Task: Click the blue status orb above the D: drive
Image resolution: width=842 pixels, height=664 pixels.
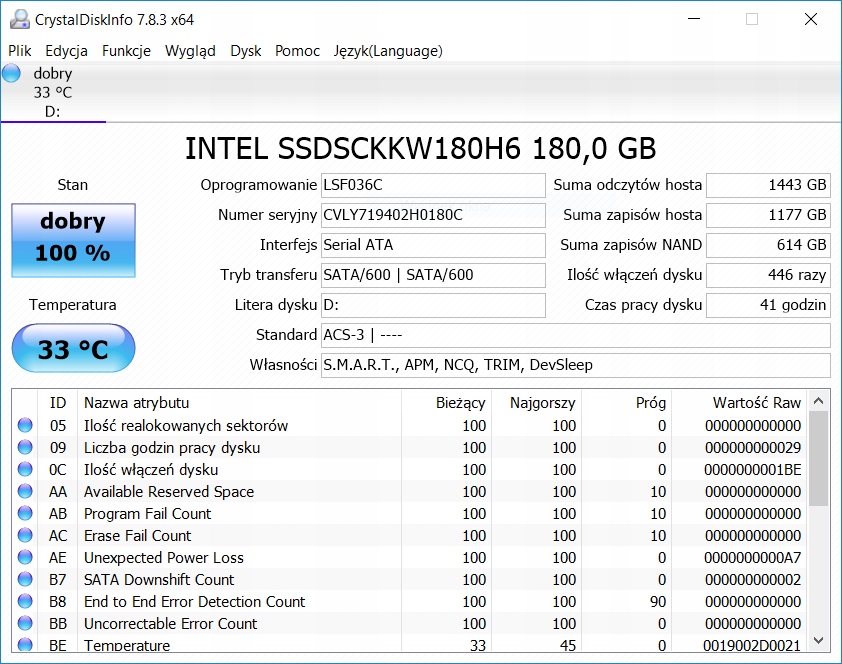Action: point(11,73)
